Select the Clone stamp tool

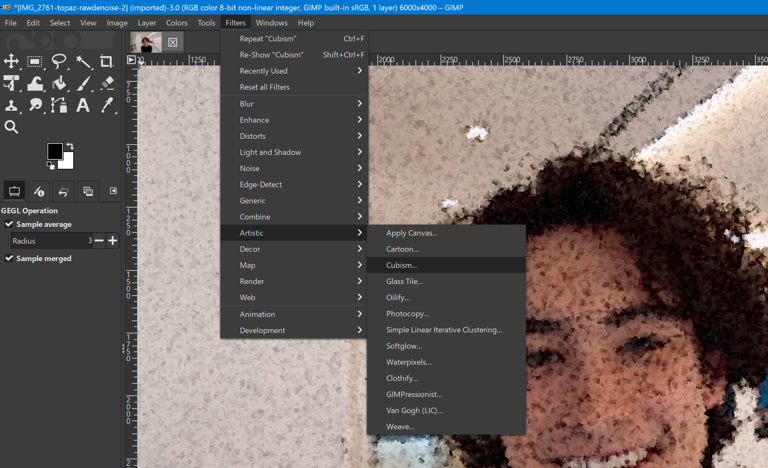pyautogui.click(x=11, y=105)
